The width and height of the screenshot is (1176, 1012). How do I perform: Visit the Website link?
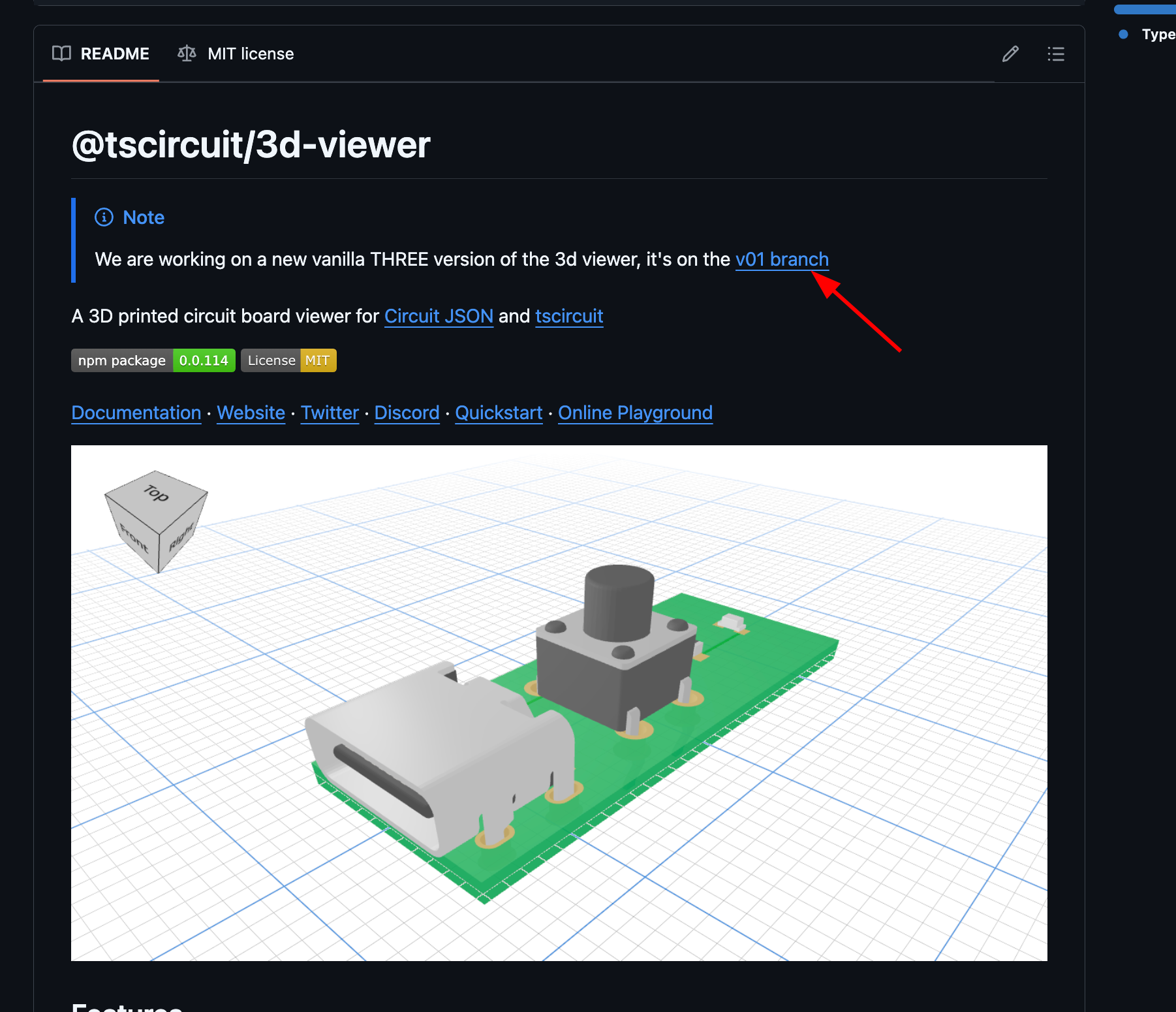251,413
